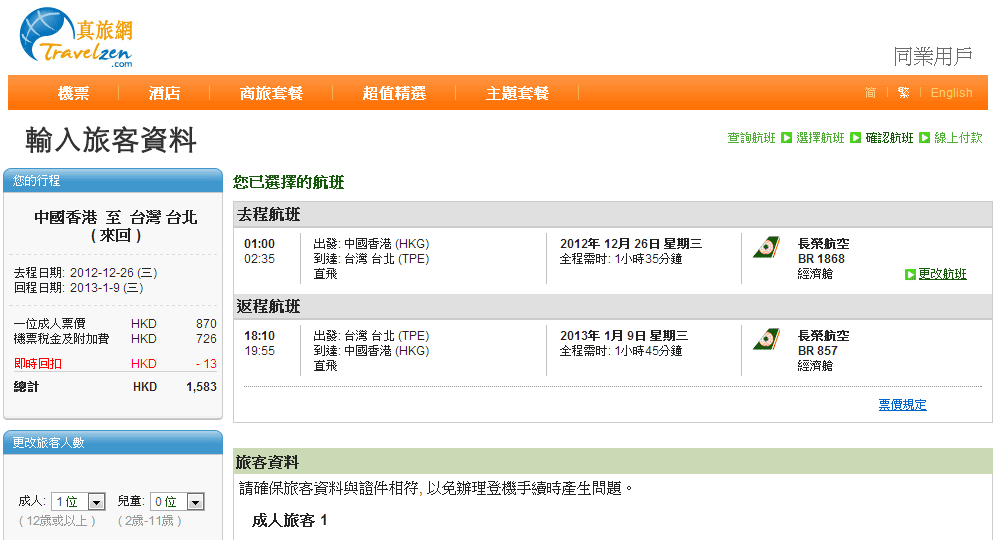Screen dimensions: 999x540
Task: Open the 酒店 menu in navigation bar
Action: [164, 93]
